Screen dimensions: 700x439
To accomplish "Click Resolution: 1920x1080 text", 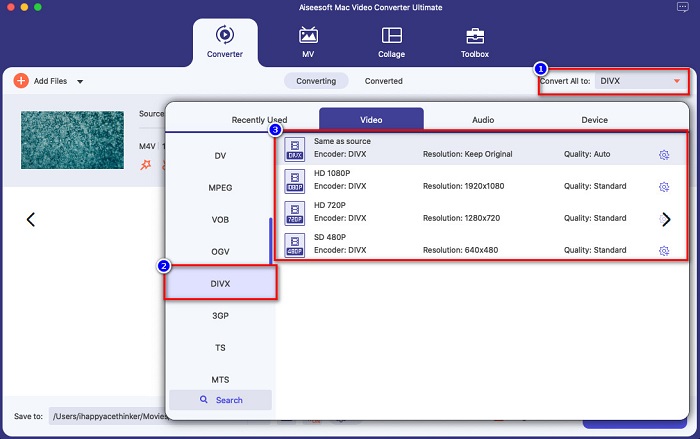I will tap(463, 186).
